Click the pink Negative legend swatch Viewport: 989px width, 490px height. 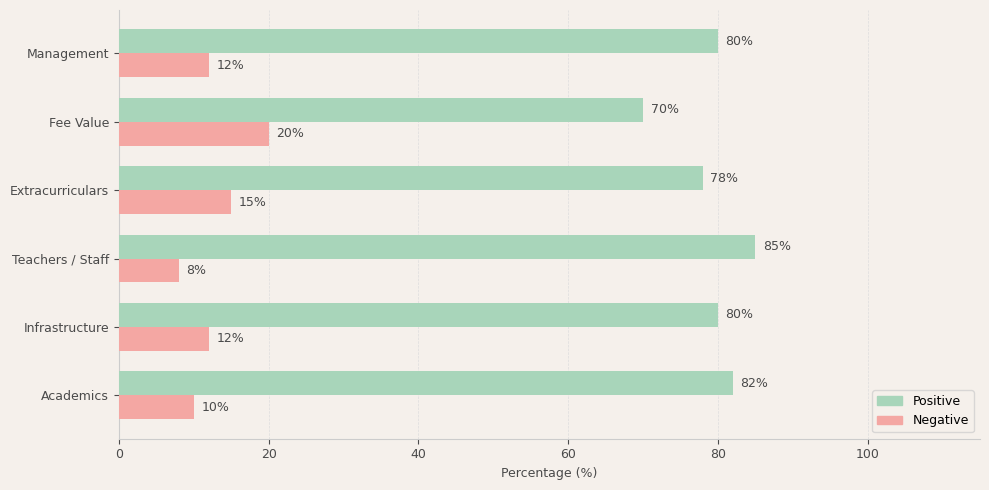point(889,421)
